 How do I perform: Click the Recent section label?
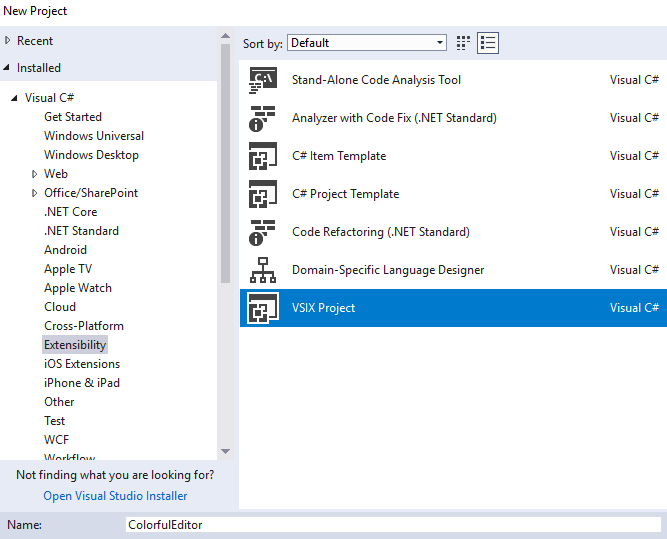(x=35, y=41)
